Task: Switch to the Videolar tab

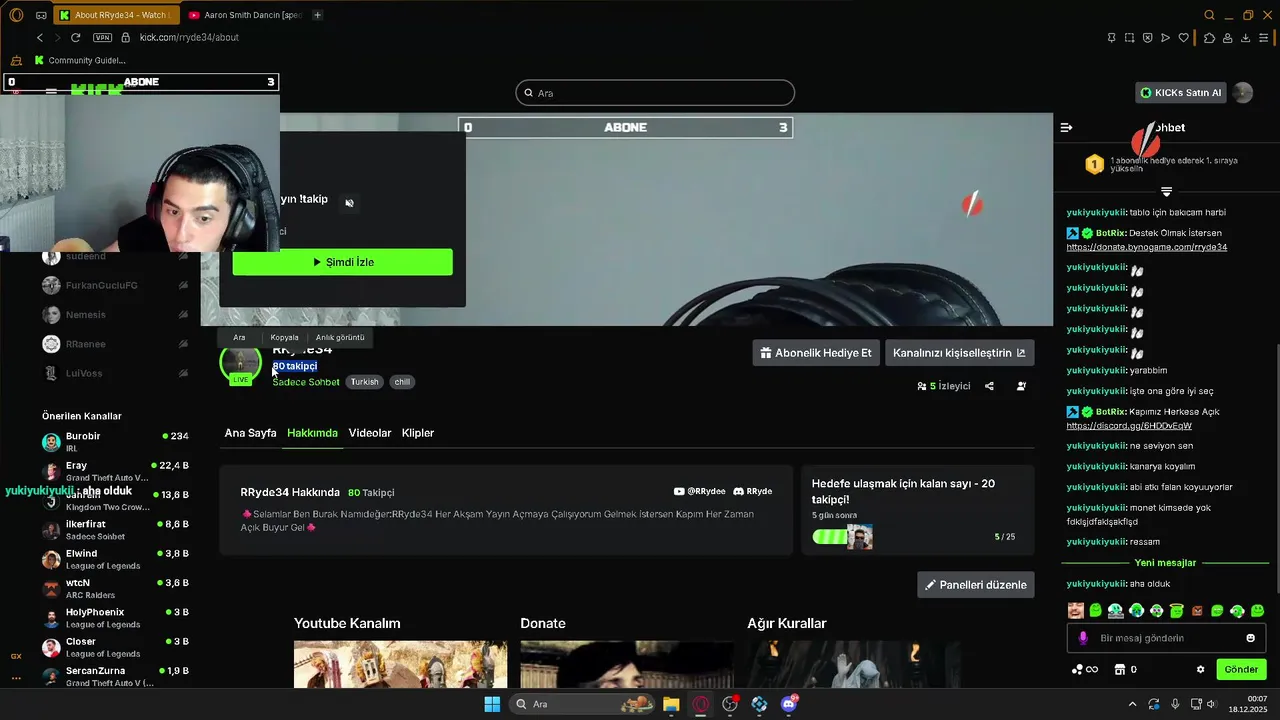Action: [370, 433]
